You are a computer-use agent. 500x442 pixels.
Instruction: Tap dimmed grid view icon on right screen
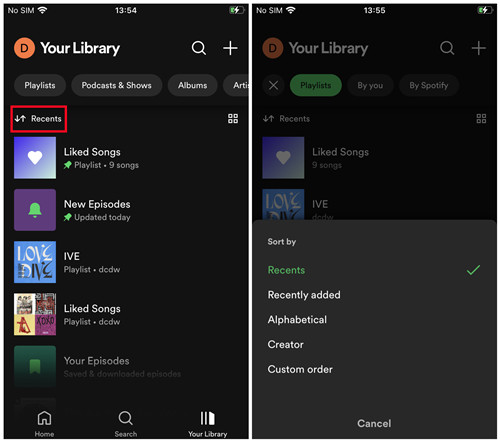click(x=481, y=118)
